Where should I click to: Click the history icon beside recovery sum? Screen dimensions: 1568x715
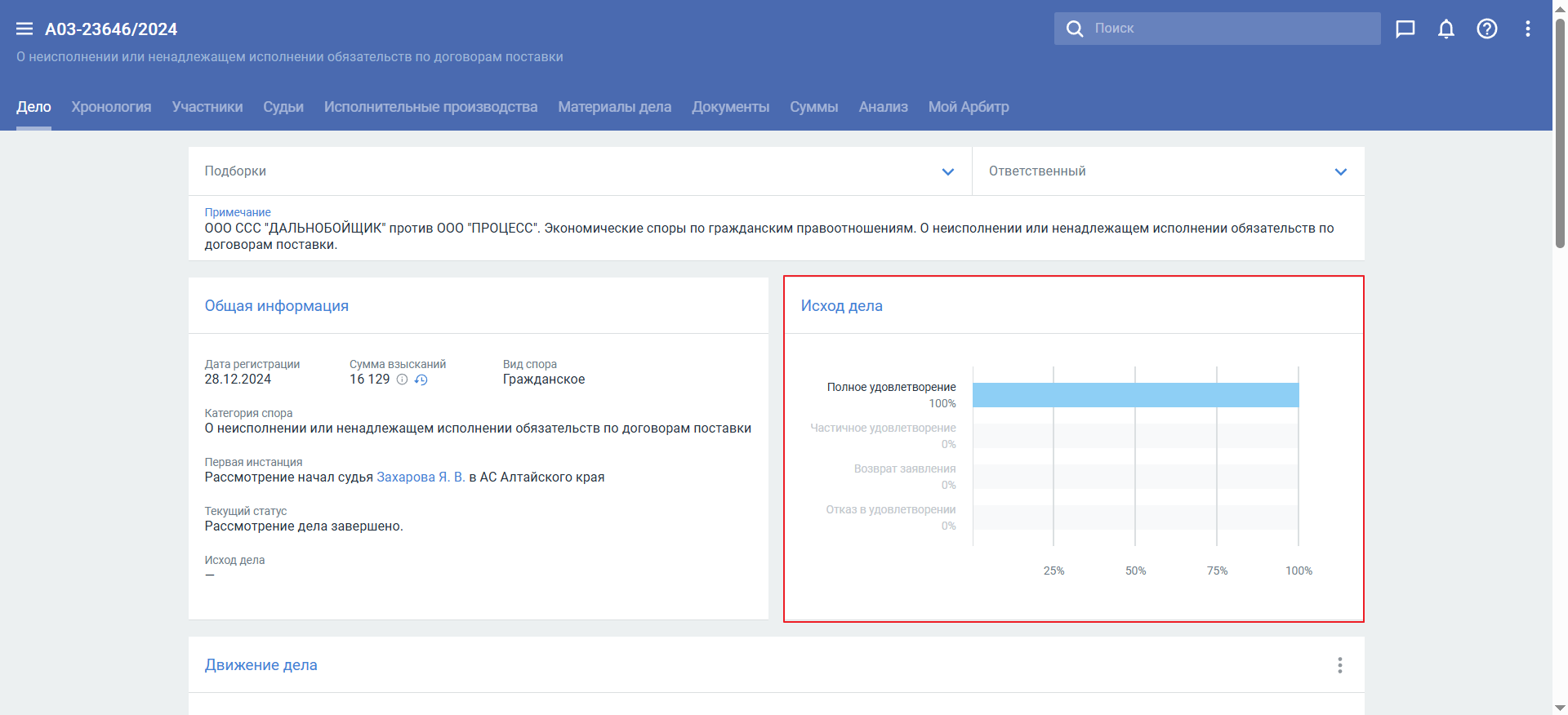pos(421,380)
